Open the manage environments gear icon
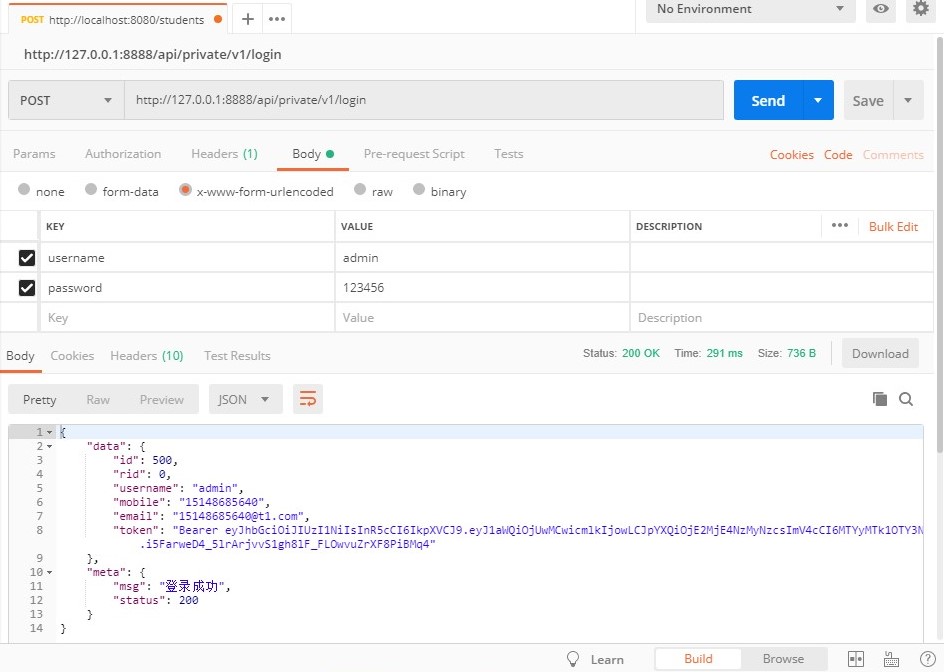This screenshot has height=672, width=944. tap(920, 9)
